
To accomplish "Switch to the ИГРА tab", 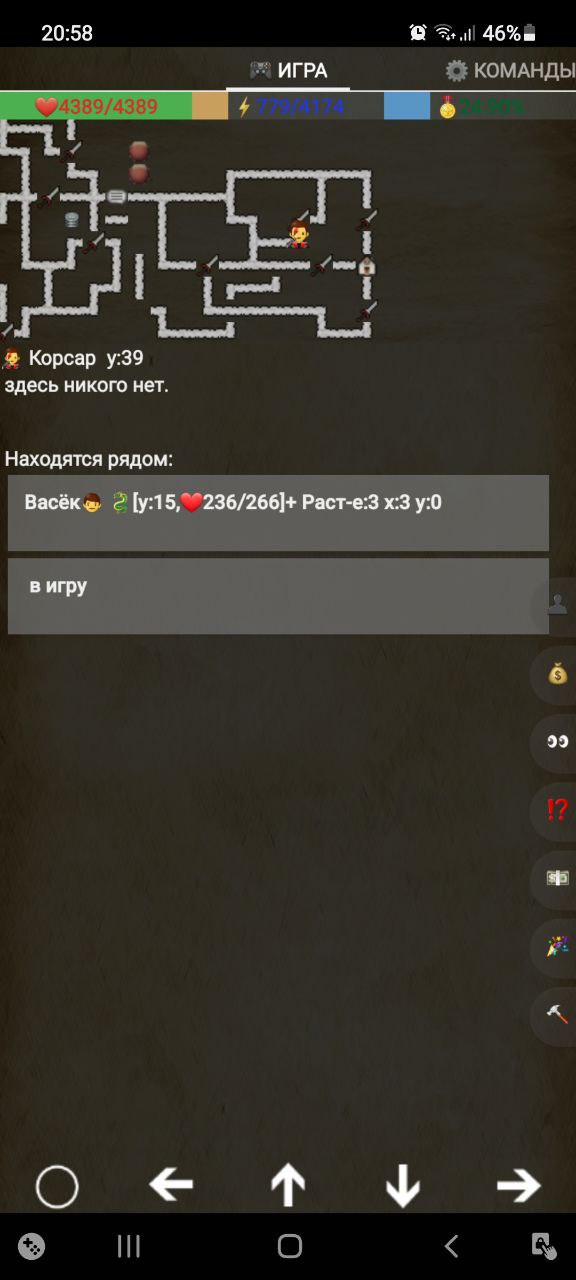I will click(288, 70).
